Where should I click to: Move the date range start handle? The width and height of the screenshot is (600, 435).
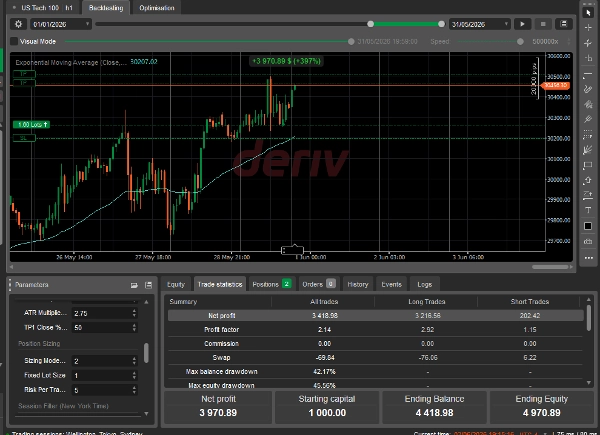(370, 24)
